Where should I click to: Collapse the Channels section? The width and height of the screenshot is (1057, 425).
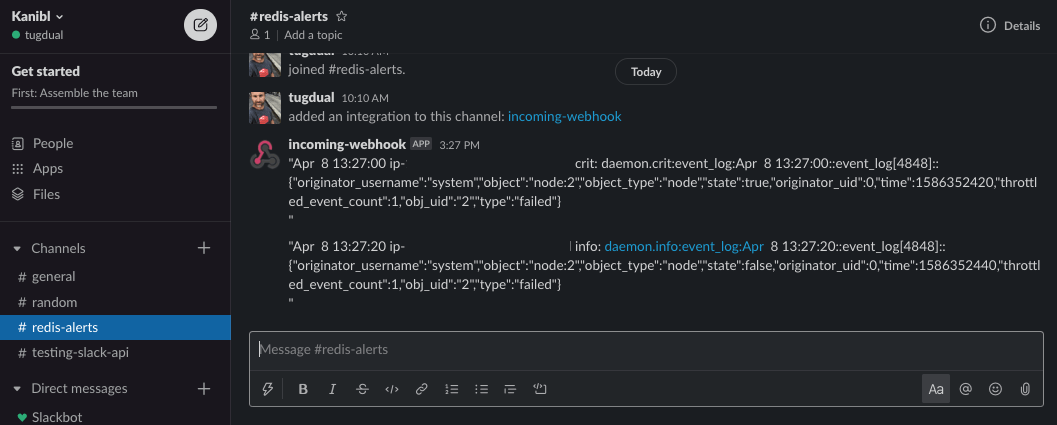[x=17, y=248]
